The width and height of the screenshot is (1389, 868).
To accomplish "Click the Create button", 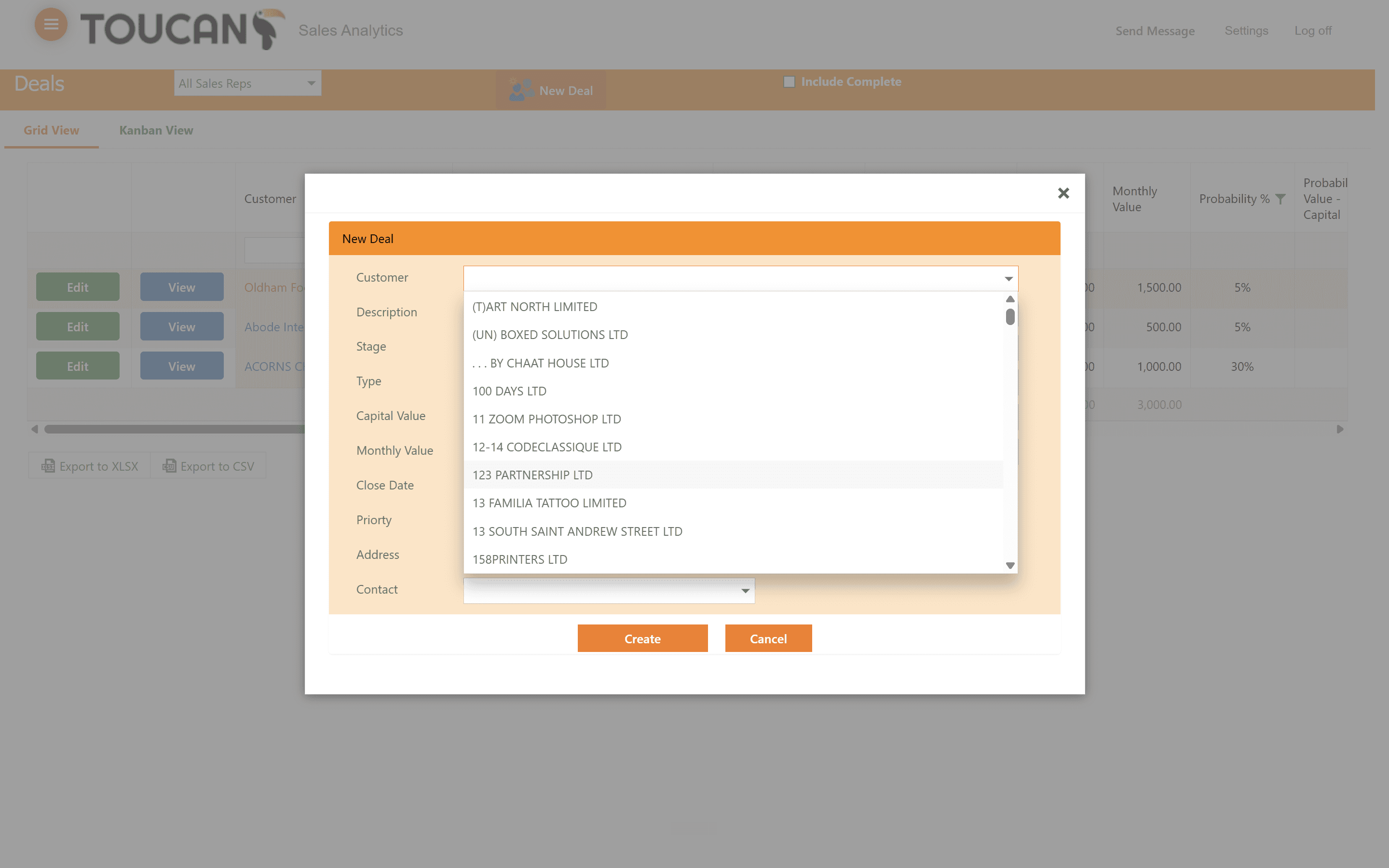I will pos(642,638).
